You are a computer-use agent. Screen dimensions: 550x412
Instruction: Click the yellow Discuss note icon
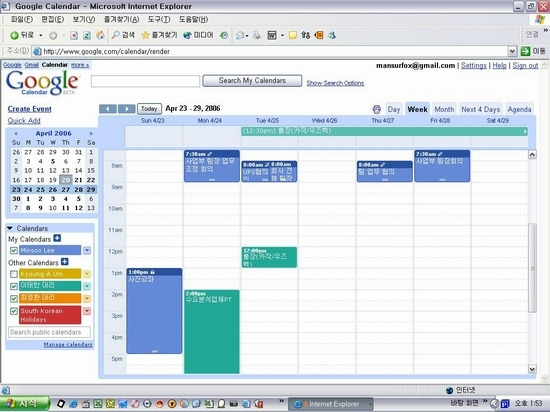click(293, 35)
